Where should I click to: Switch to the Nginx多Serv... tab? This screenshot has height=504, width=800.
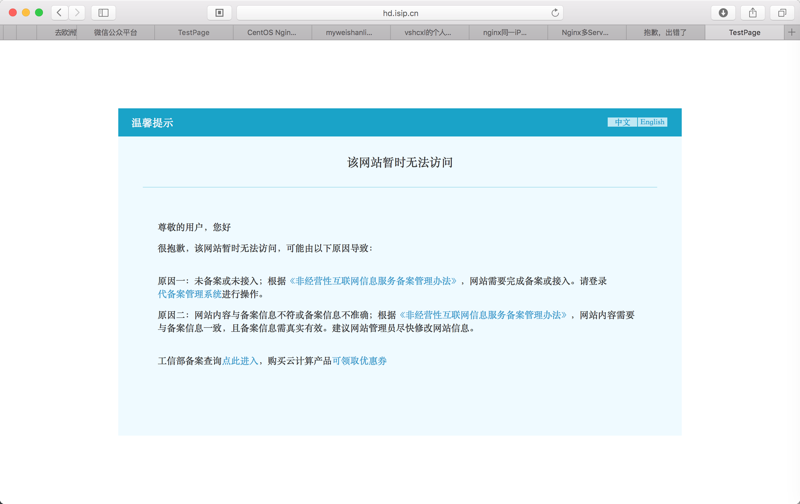coord(586,32)
